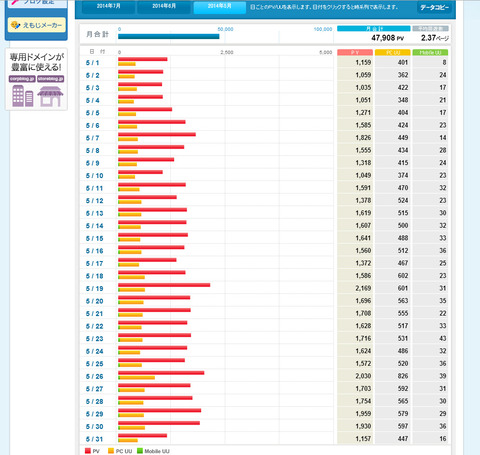
Task: Open date link 5 / 13
Action: point(94,213)
